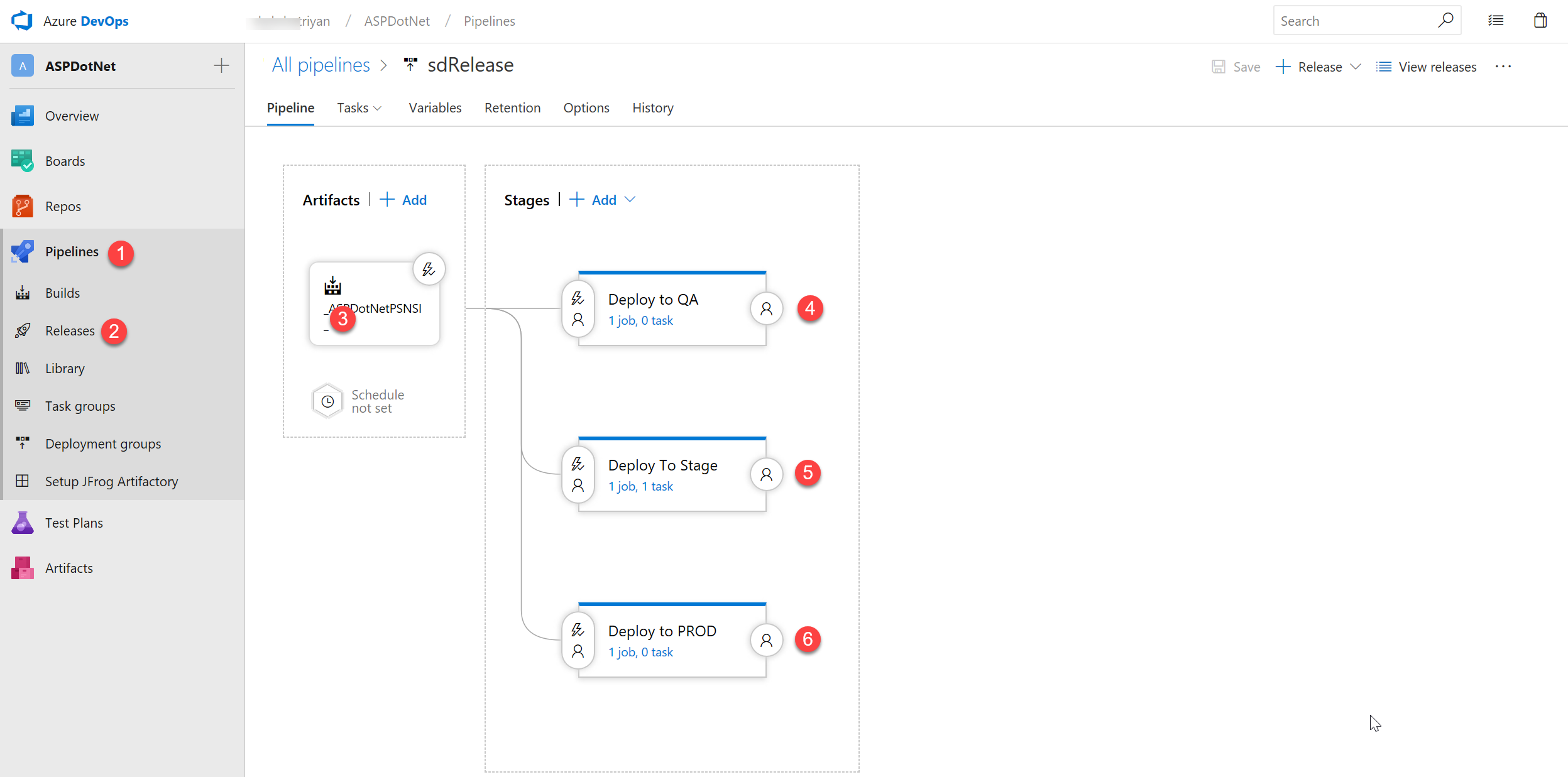Image resolution: width=1568 pixels, height=777 pixels.
Task: Select the Deploy to QA stage name
Action: click(x=653, y=300)
